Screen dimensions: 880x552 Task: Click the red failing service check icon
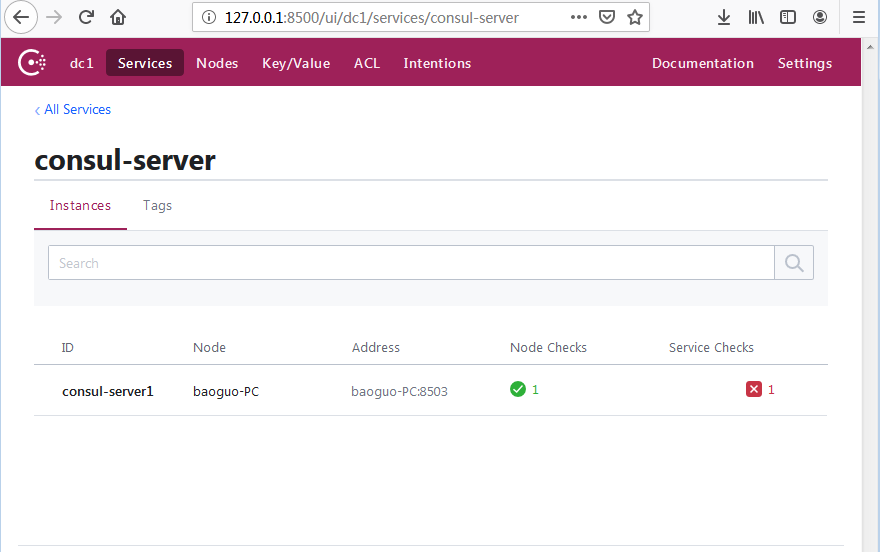coord(754,389)
